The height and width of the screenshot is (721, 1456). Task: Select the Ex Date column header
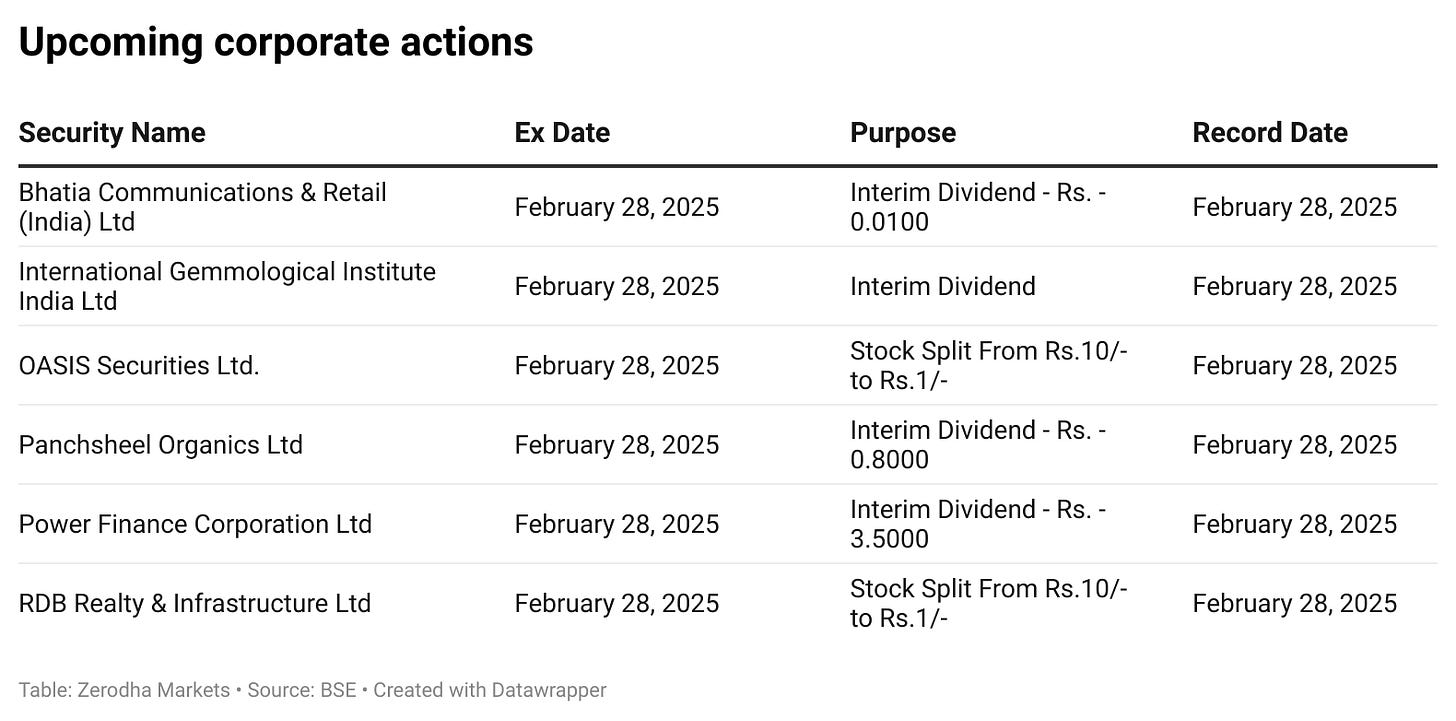pyautogui.click(x=562, y=133)
